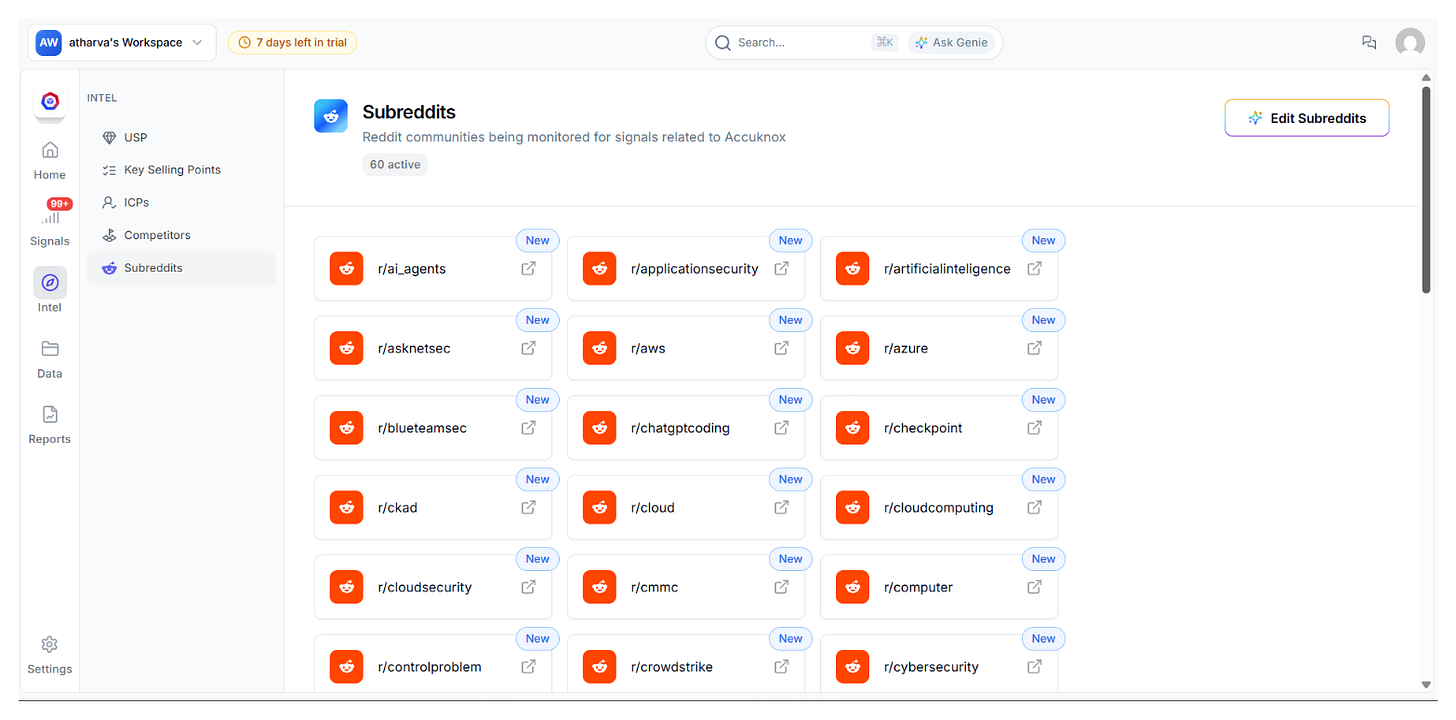Open ICPs under Intel
This screenshot has width=1456, height=720.
point(181,202)
